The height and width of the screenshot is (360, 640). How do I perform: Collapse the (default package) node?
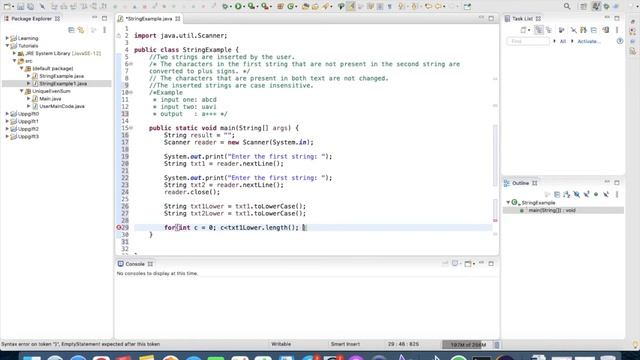(22, 68)
